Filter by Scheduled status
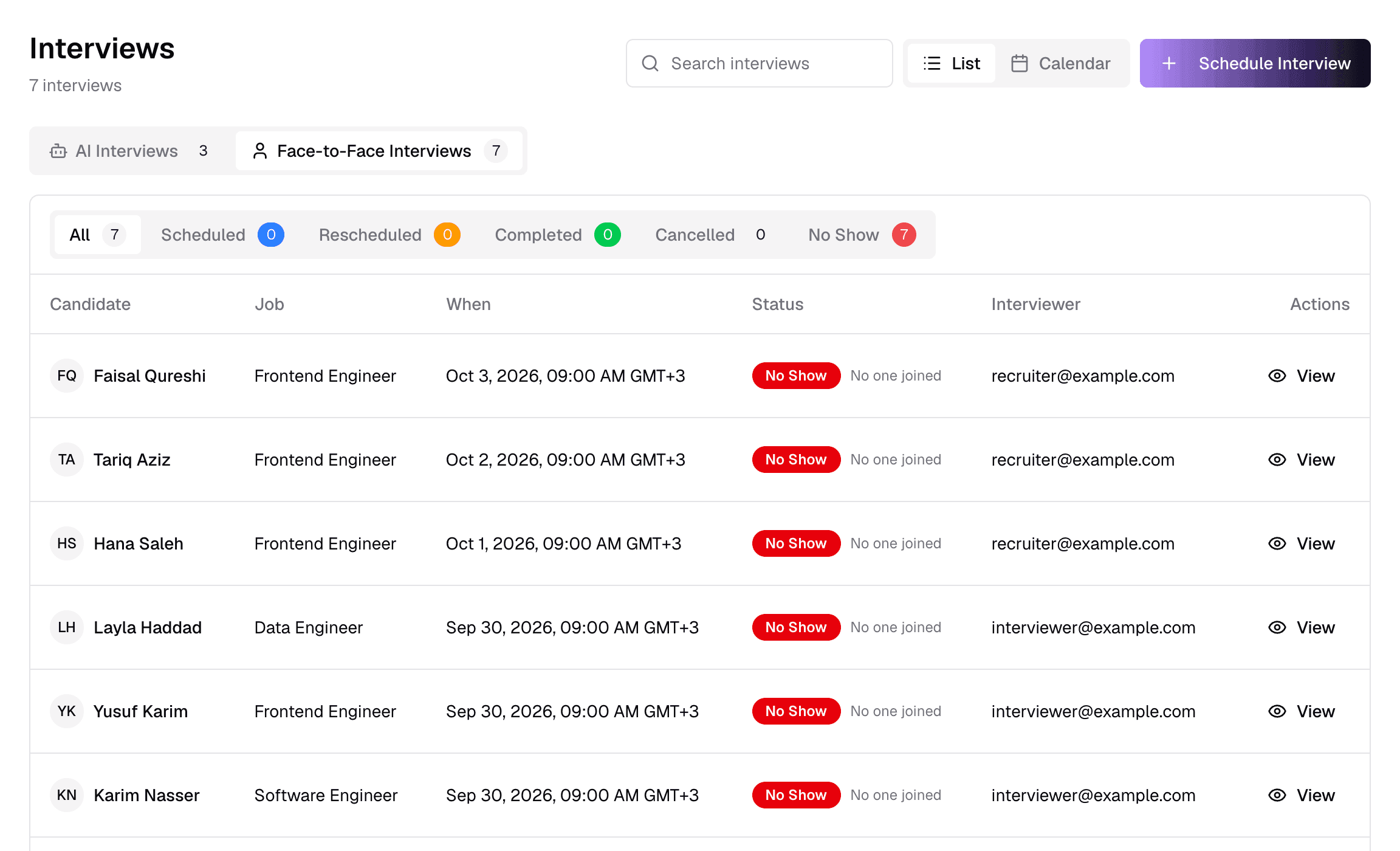The width and height of the screenshot is (1400, 851). pyautogui.click(x=222, y=235)
